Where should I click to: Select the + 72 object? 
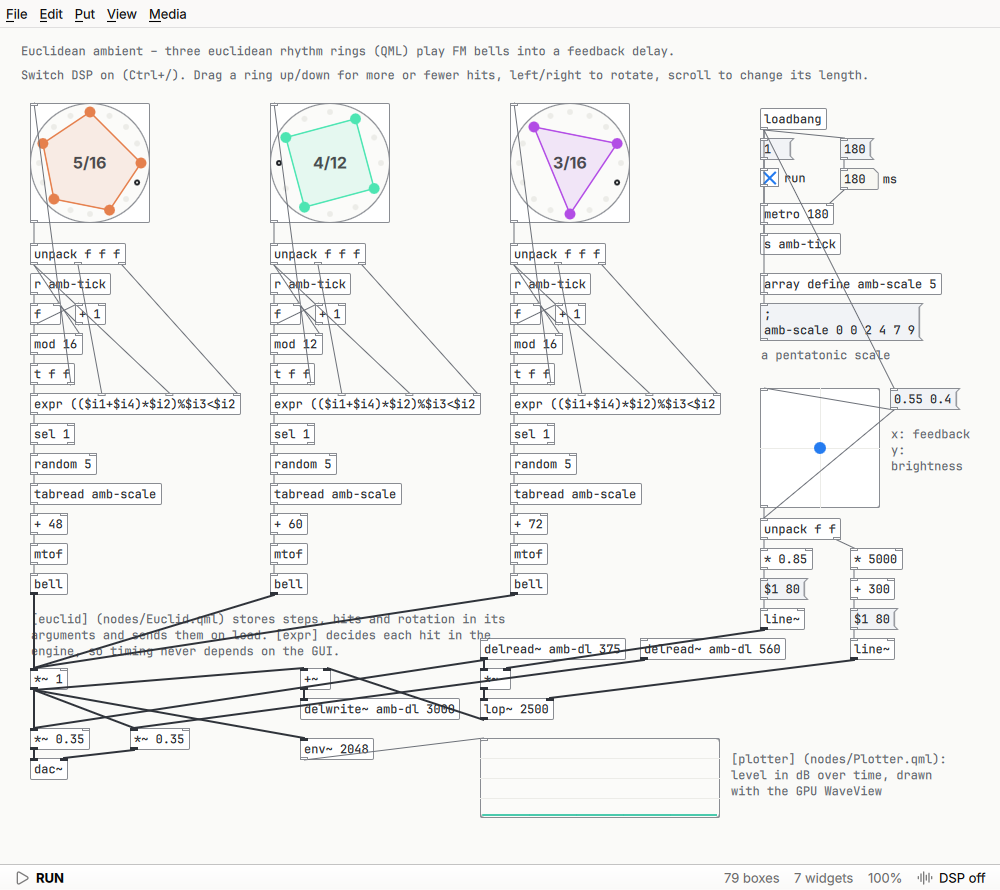pos(529,524)
